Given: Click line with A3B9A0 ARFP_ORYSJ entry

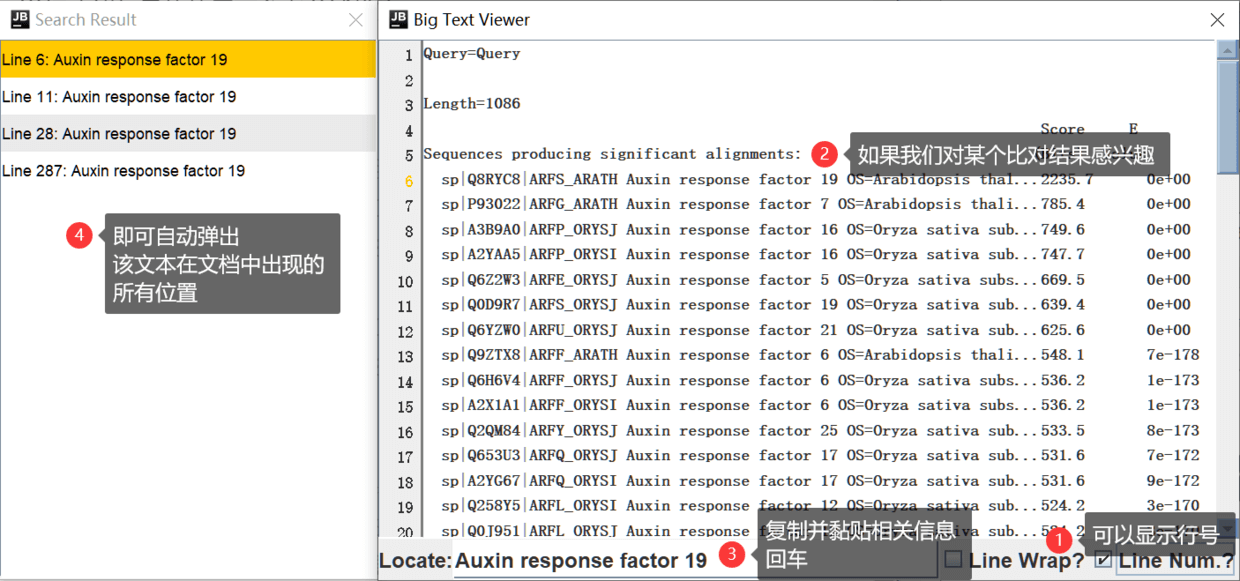Looking at the screenshot, I should [816, 230].
